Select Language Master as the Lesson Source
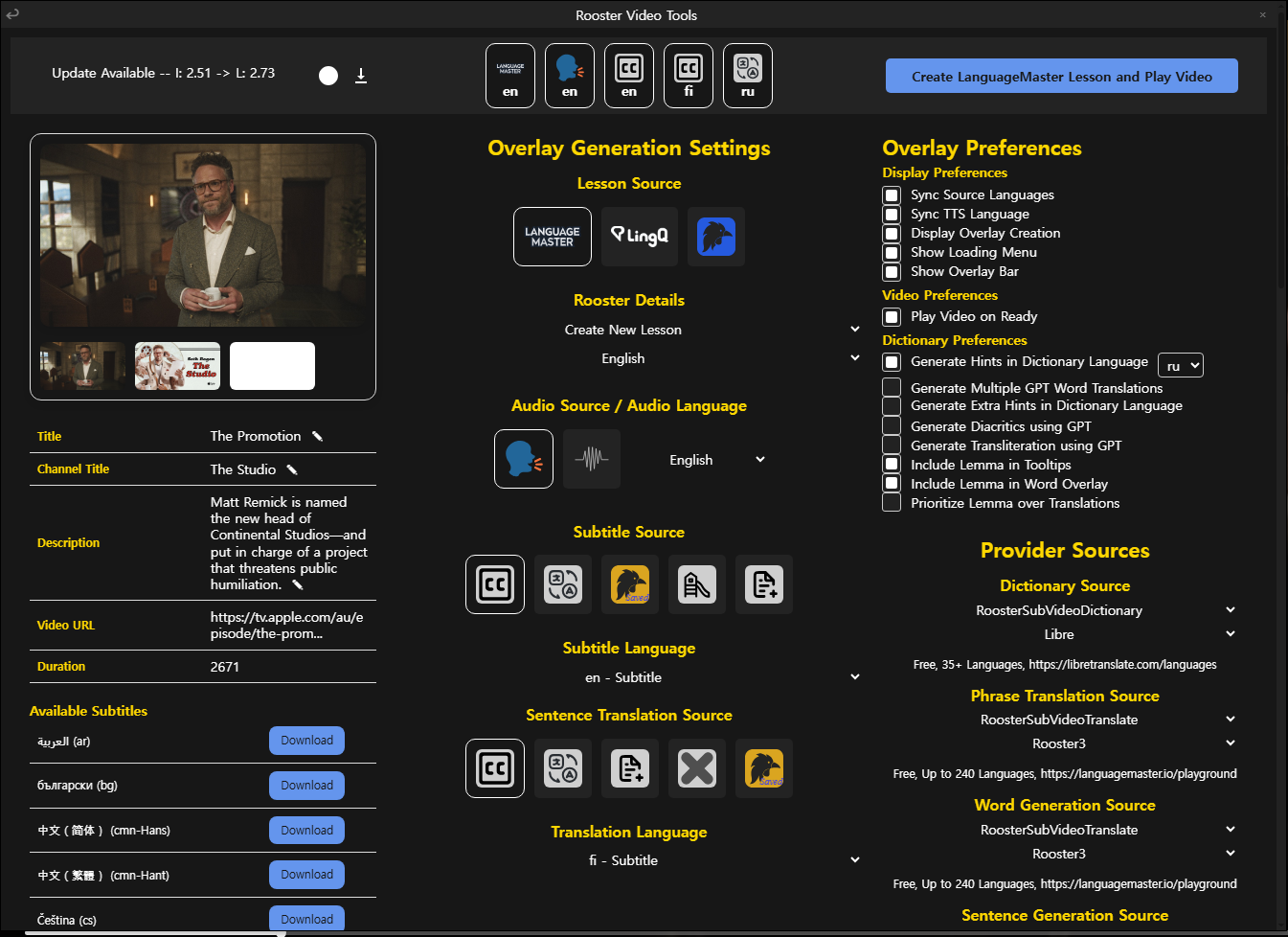Image resolution: width=1288 pixels, height=937 pixels. 553,237
